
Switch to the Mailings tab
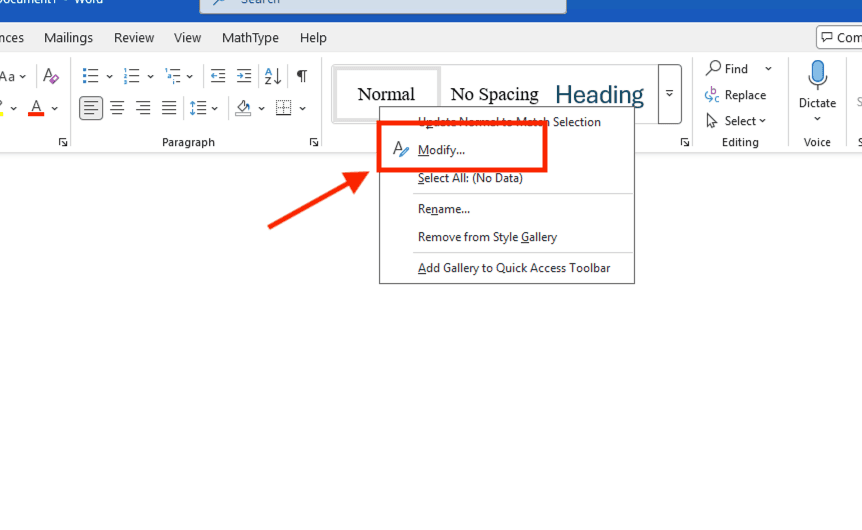(68, 38)
